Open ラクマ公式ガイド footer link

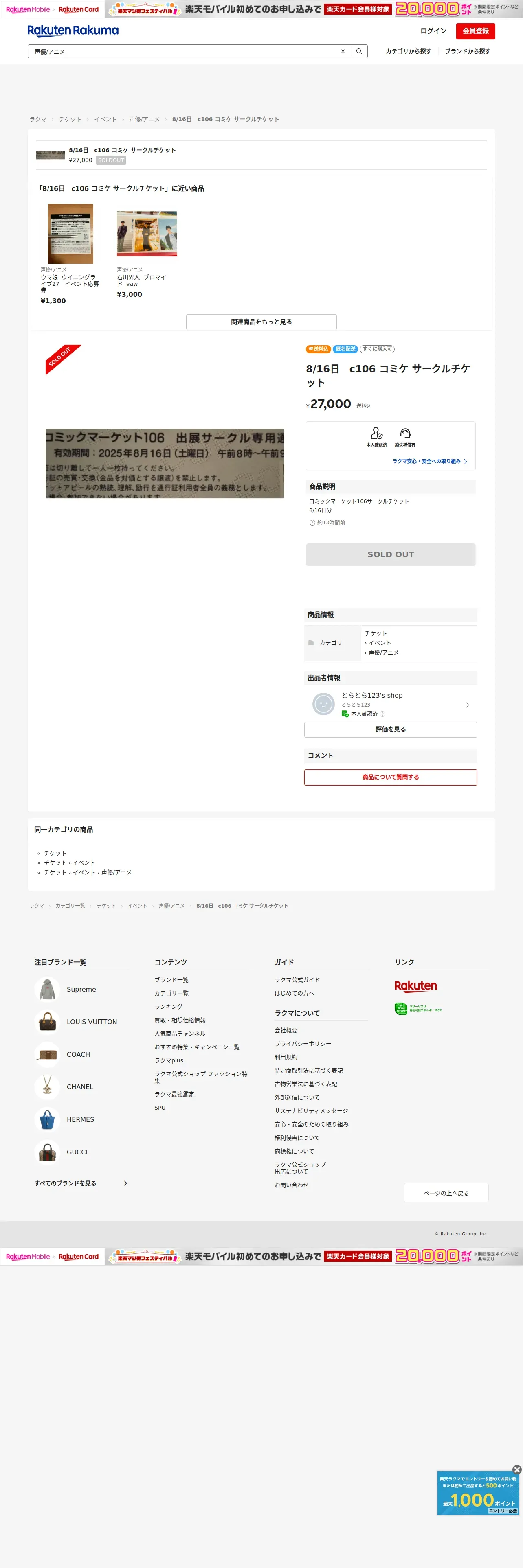297,980
